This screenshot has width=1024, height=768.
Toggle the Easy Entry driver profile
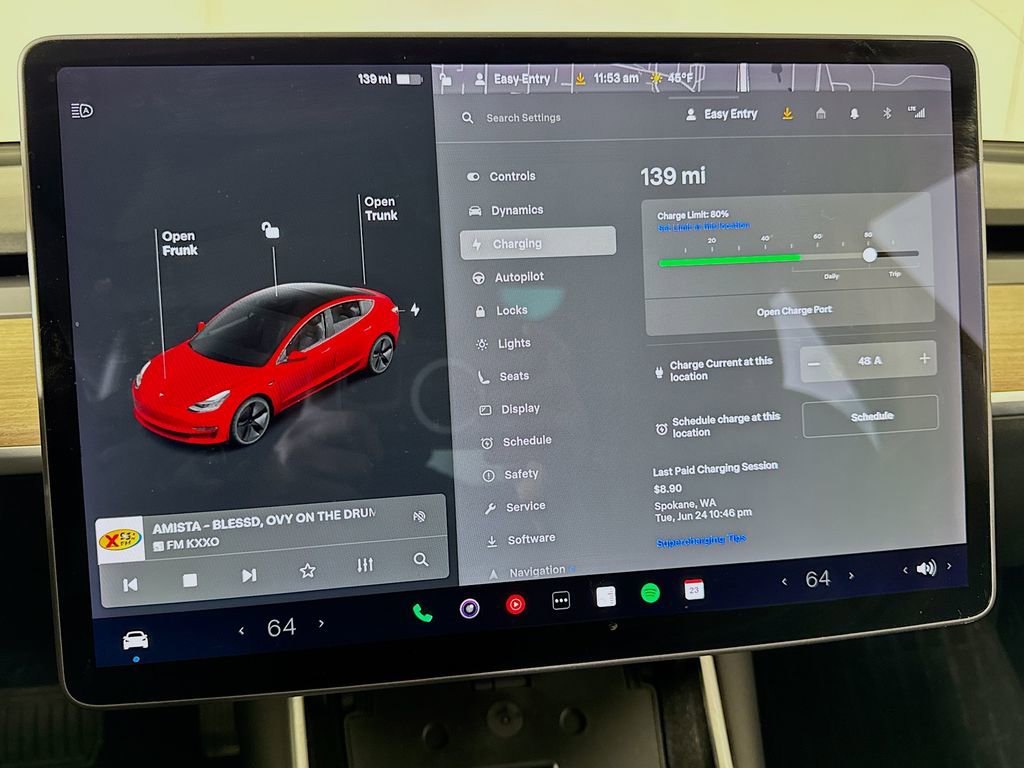[724, 113]
